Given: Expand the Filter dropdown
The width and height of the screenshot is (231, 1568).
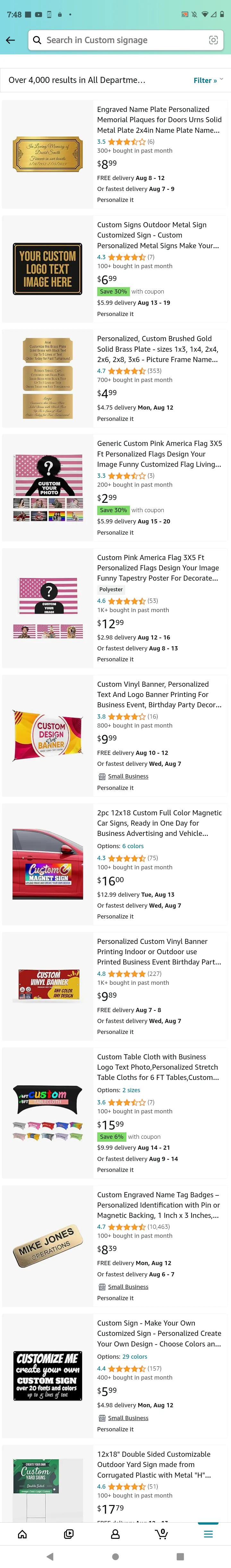Looking at the screenshot, I should [x=208, y=80].
